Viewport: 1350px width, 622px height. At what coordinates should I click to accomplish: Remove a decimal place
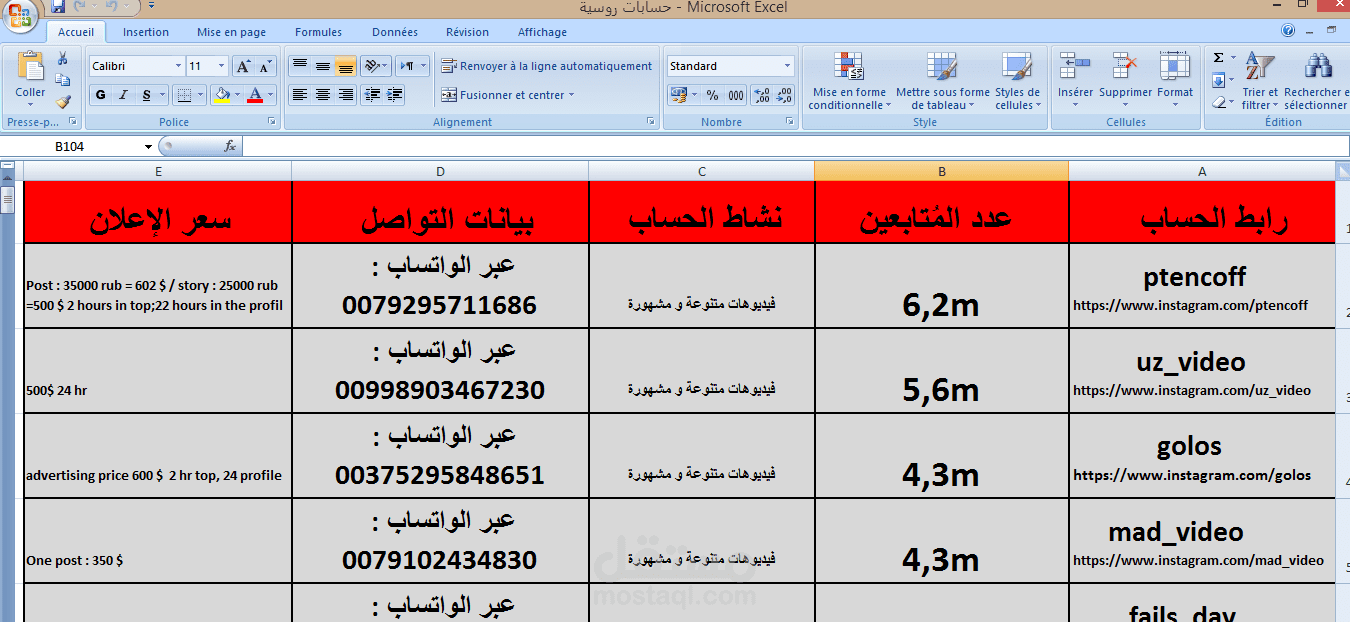(784, 95)
